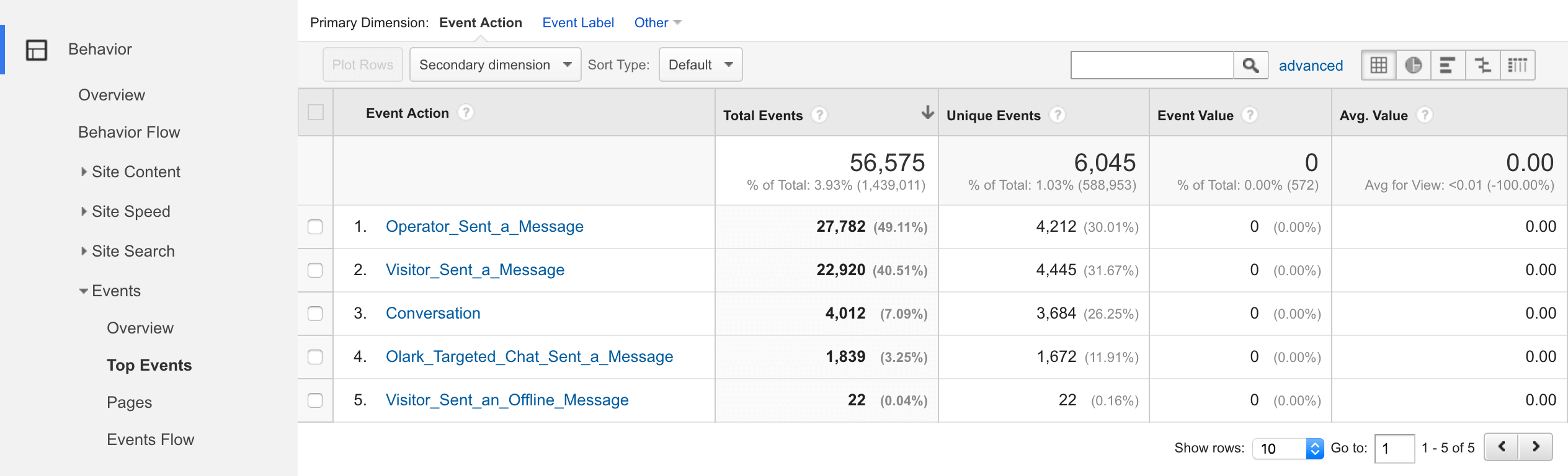
Task: Toggle the select-all checkbox in table header
Action: point(316,113)
